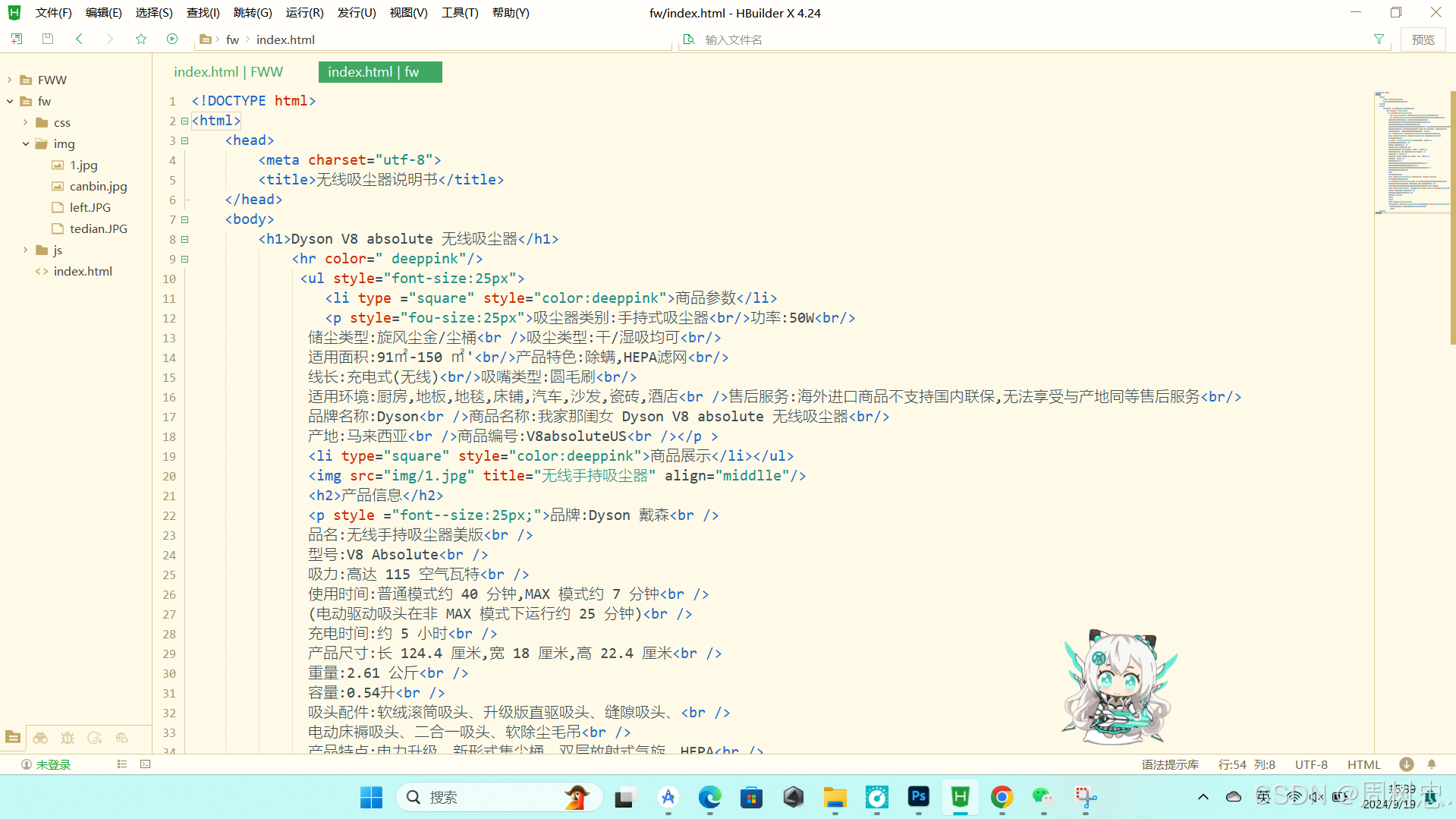Expand the css folder
The height and width of the screenshot is (819, 1456).
point(25,122)
